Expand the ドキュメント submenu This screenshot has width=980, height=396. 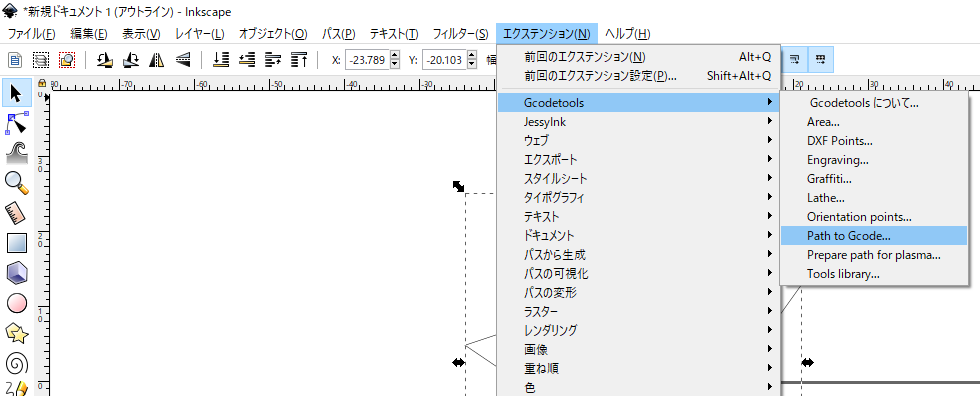point(638,235)
